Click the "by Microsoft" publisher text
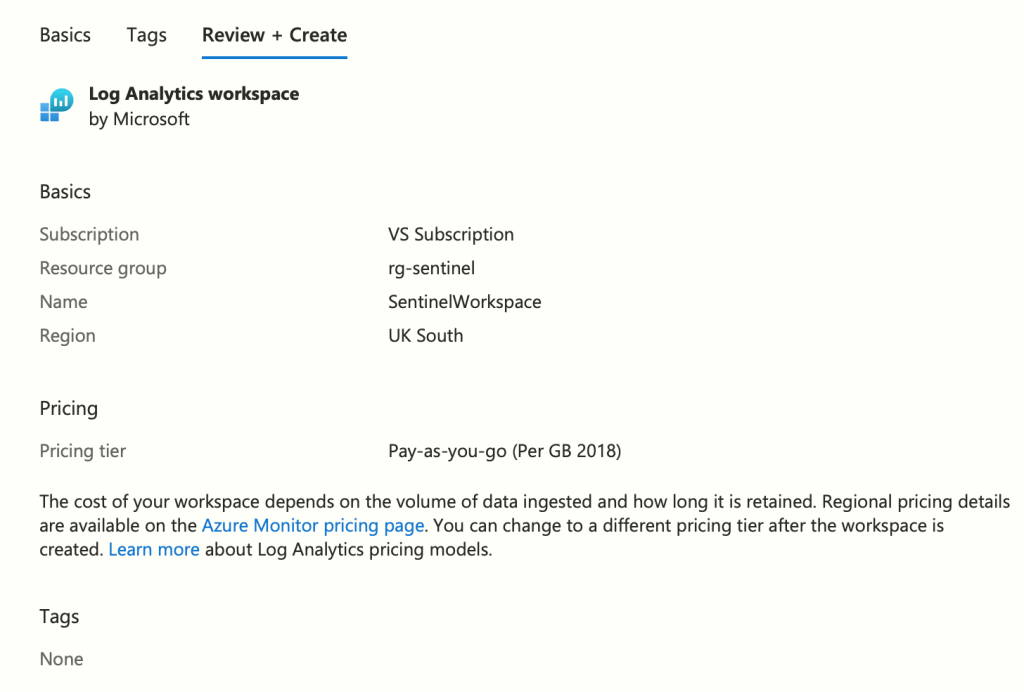Image resolution: width=1024 pixels, height=692 pixels. (139, 119)
